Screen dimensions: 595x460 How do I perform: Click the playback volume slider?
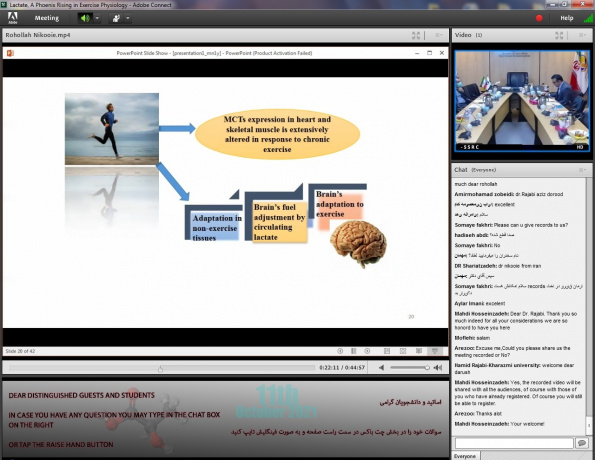[x=410, y=367]
